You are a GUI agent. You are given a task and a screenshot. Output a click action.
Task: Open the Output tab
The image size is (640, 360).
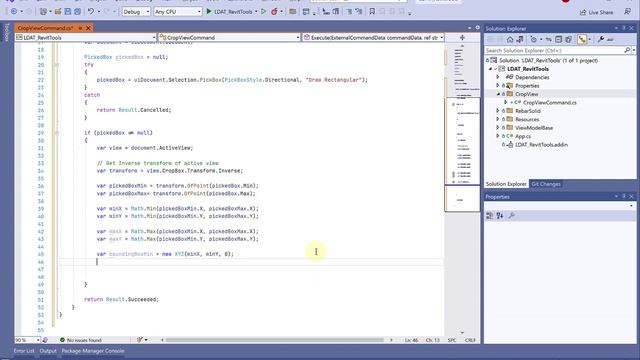pos(48,351)
